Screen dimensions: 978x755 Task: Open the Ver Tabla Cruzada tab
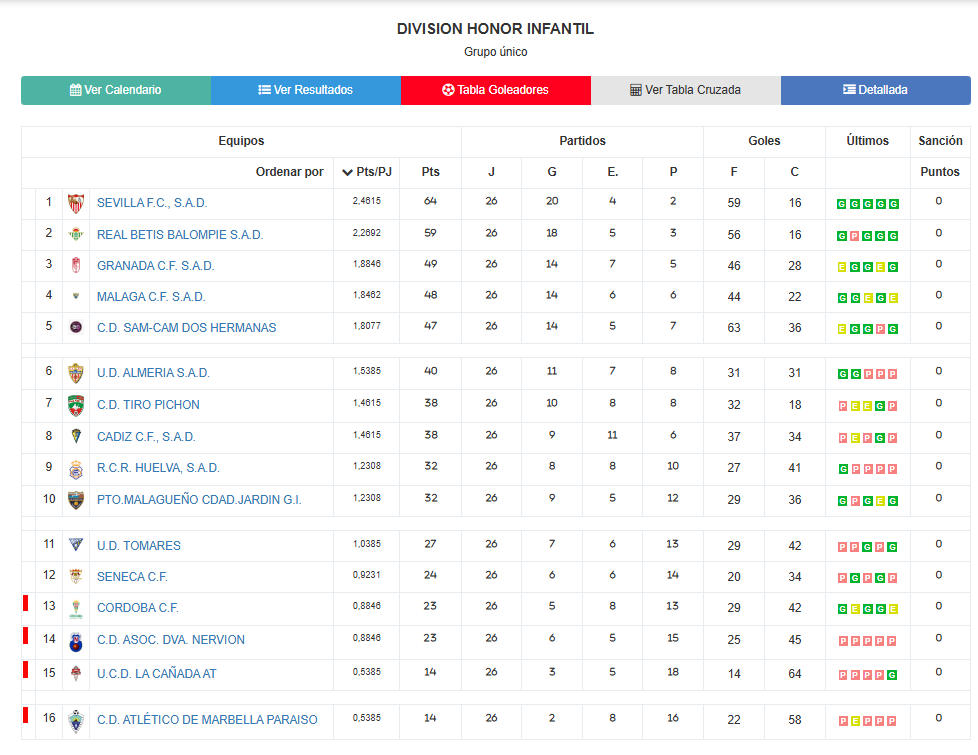tap(685, 90)
